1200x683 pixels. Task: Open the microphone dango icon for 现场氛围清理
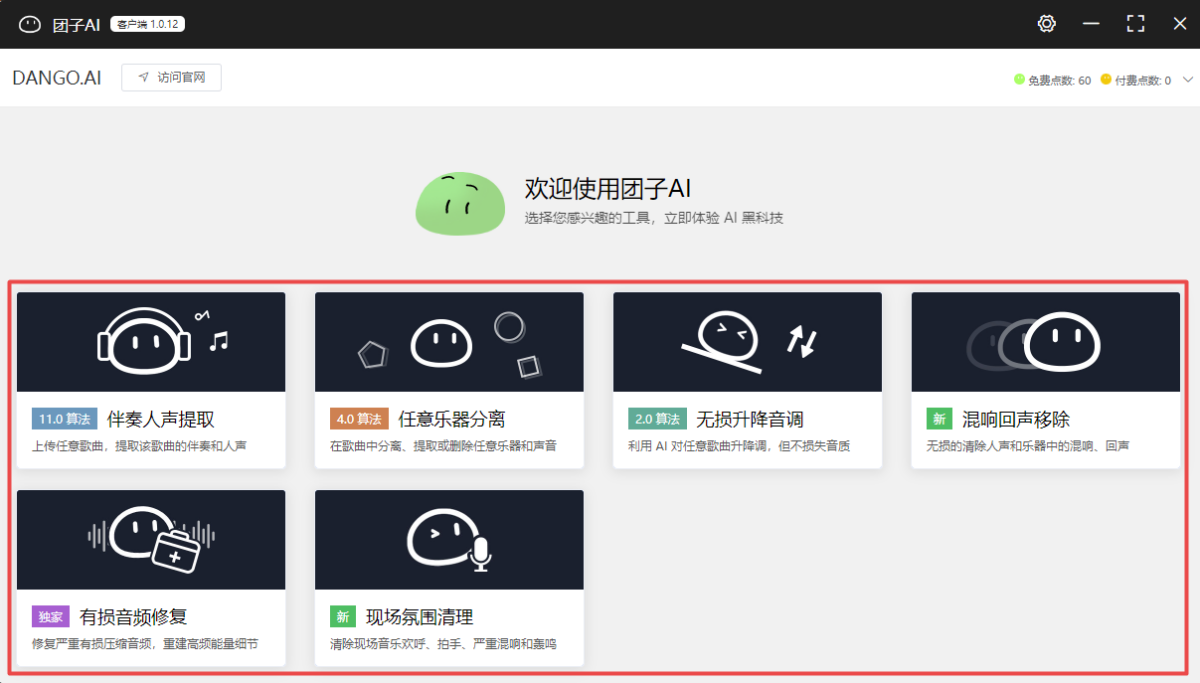click(x=449, y=539)
